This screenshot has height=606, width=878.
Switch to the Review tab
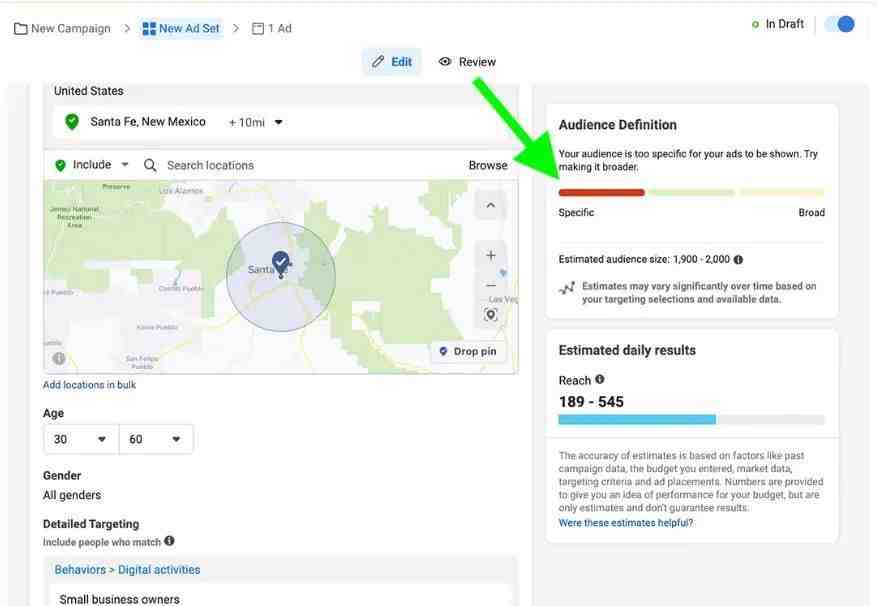tap(468, 62)
